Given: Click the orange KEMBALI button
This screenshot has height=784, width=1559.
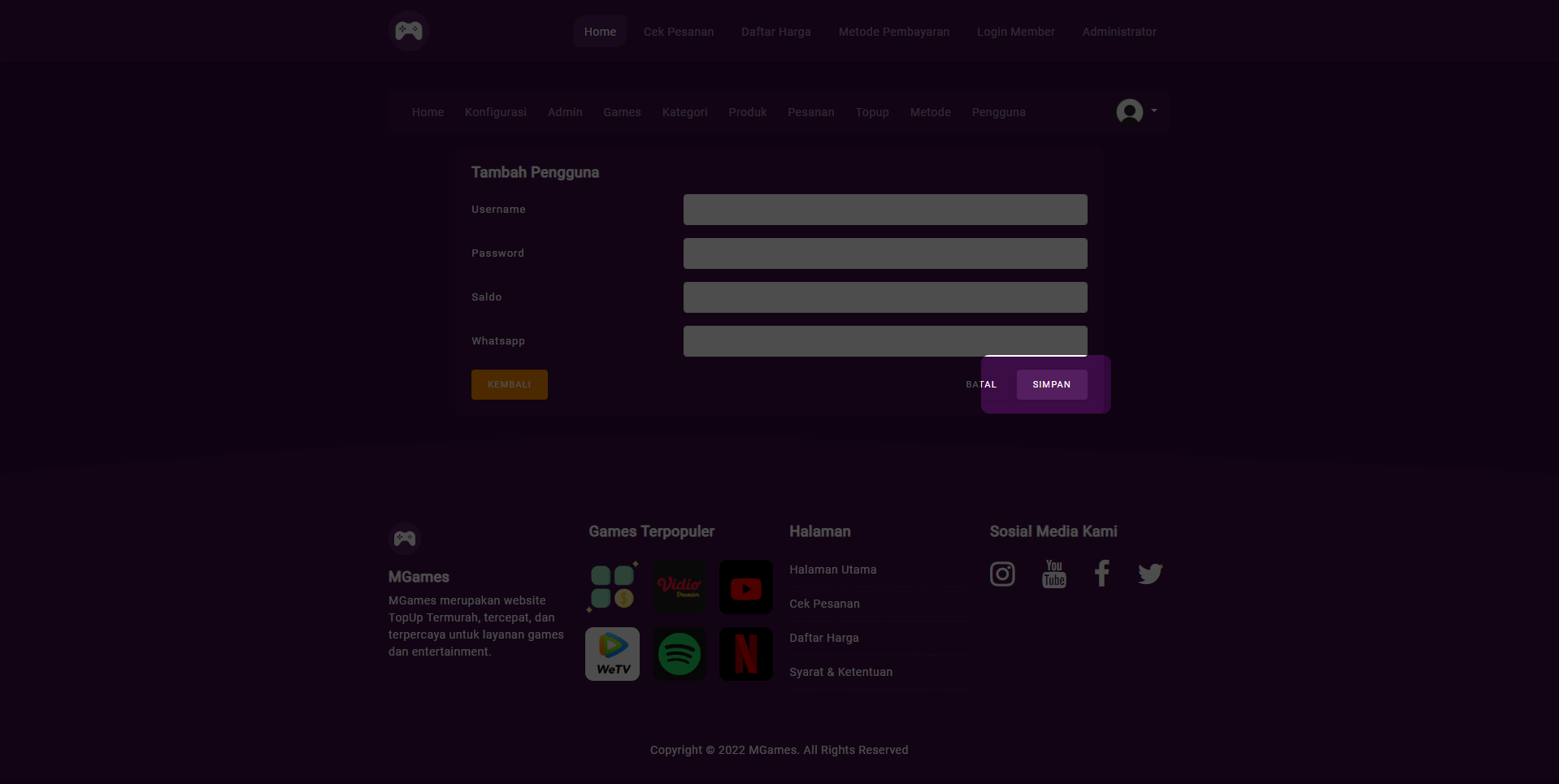Looking at the screenshot, I should coord(510,384).
